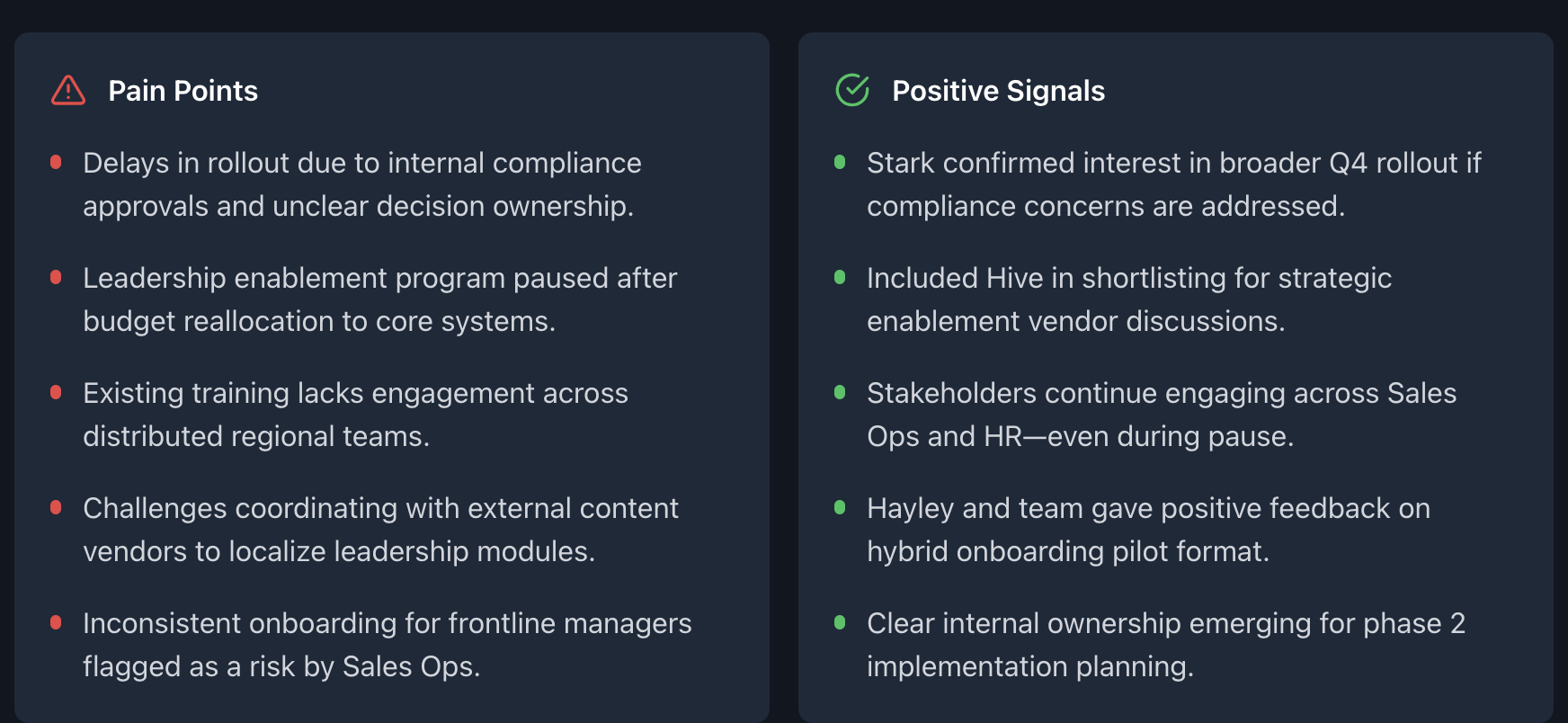Click red bullet beside leadership enablement item
This screenshot has height=723, width=1568.
click(56, 277)
